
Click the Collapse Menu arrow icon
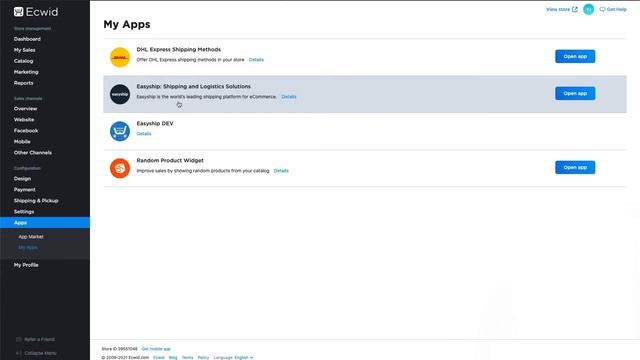[18, 353]
